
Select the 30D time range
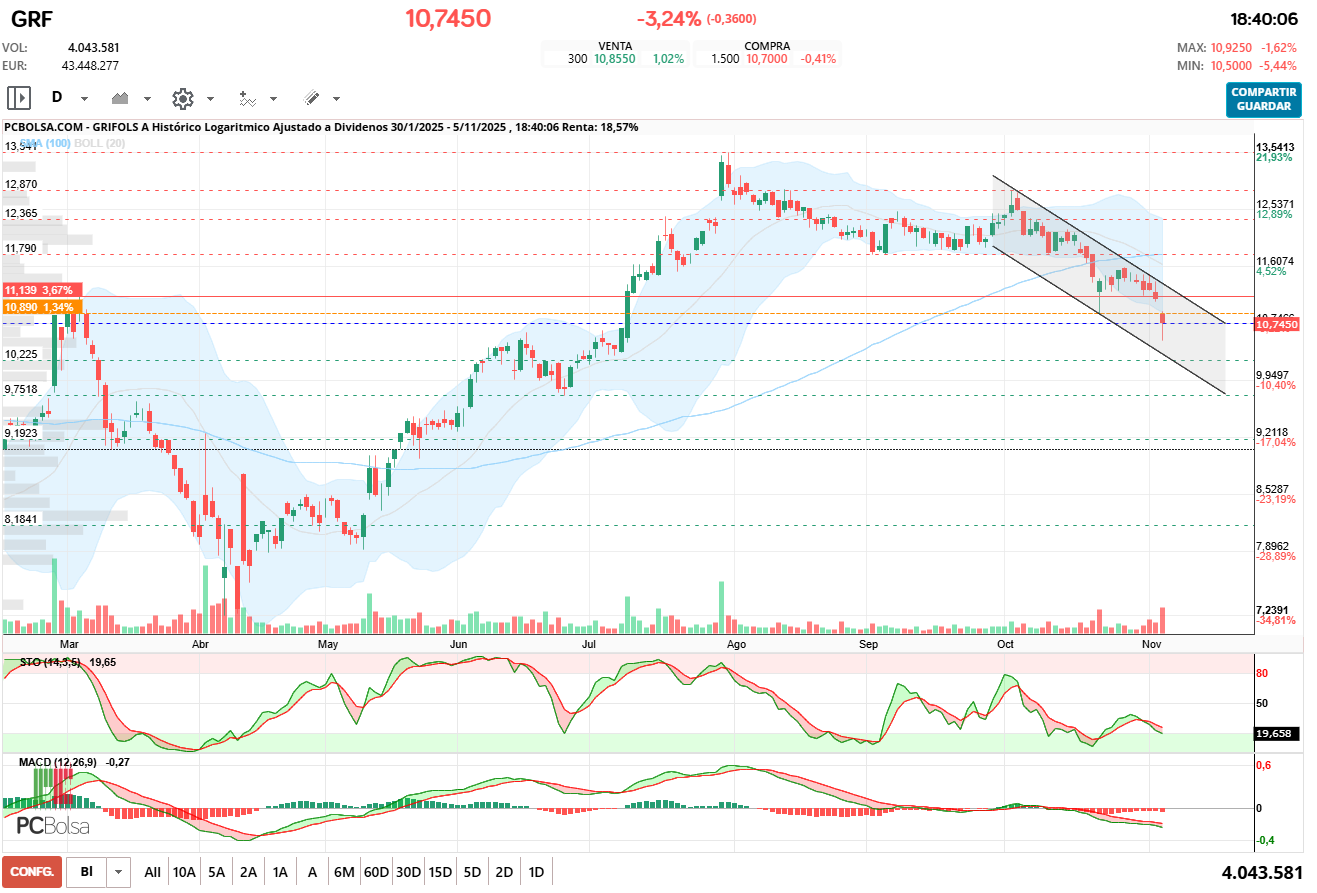[x=408, y=872]
